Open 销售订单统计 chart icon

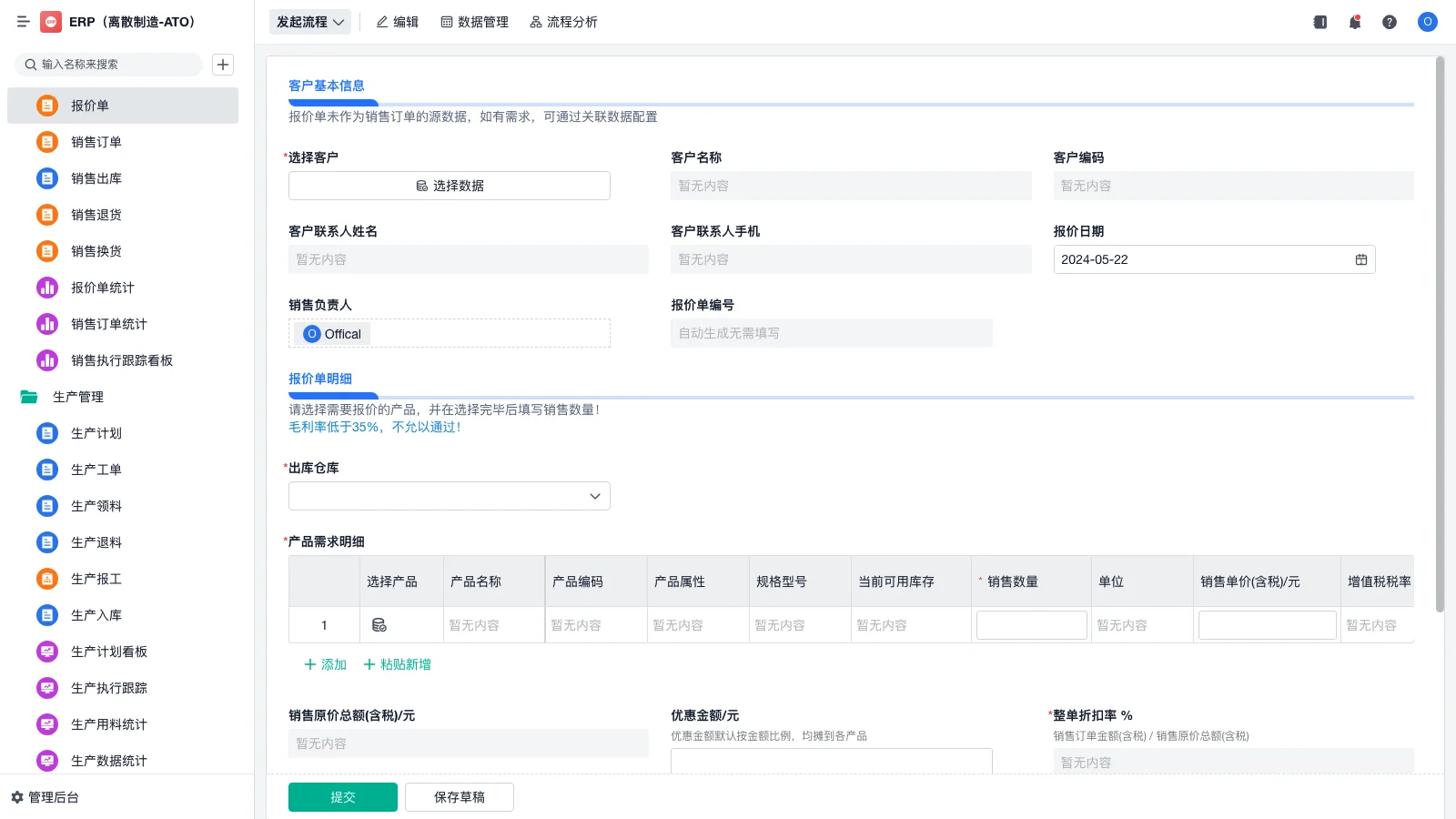(x=47, y=324)
